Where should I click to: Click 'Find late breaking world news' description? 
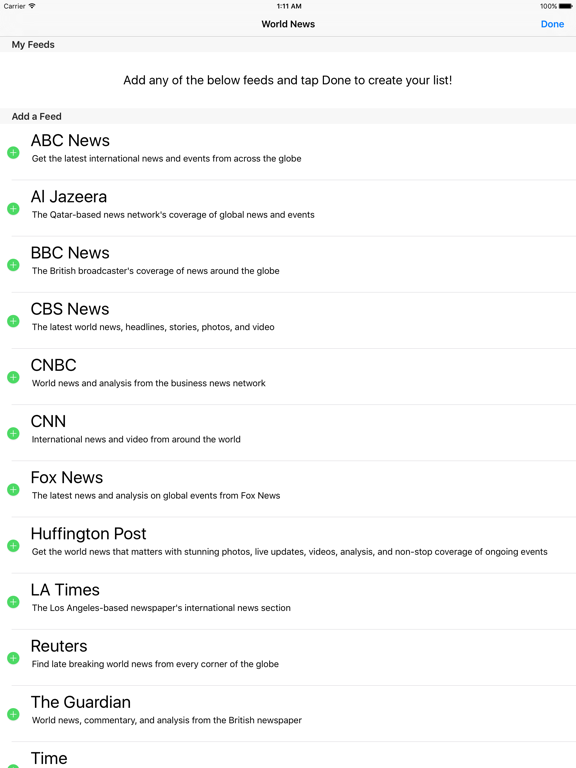[155, 664]
